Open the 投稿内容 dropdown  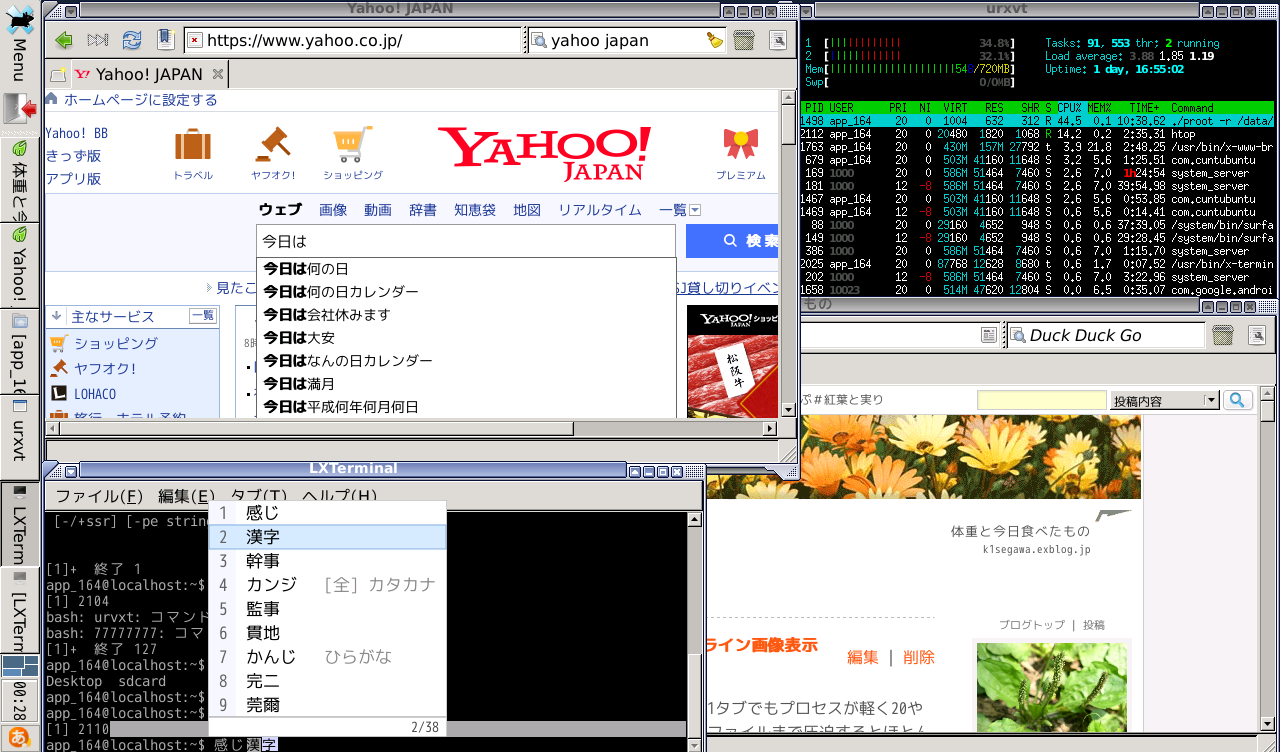pos(1164,400)
